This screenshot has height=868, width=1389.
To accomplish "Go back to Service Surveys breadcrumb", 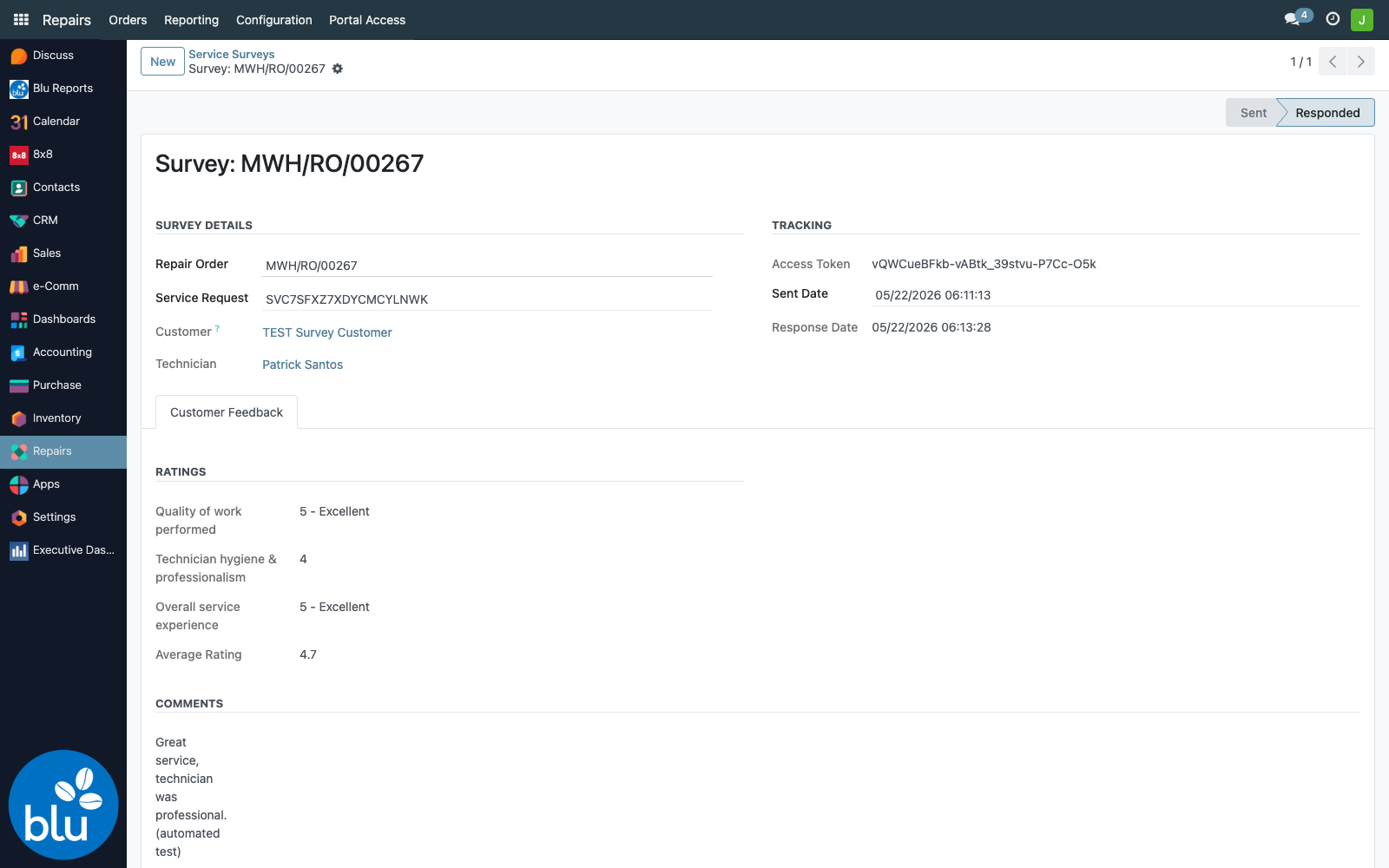I will pos(232,54).
